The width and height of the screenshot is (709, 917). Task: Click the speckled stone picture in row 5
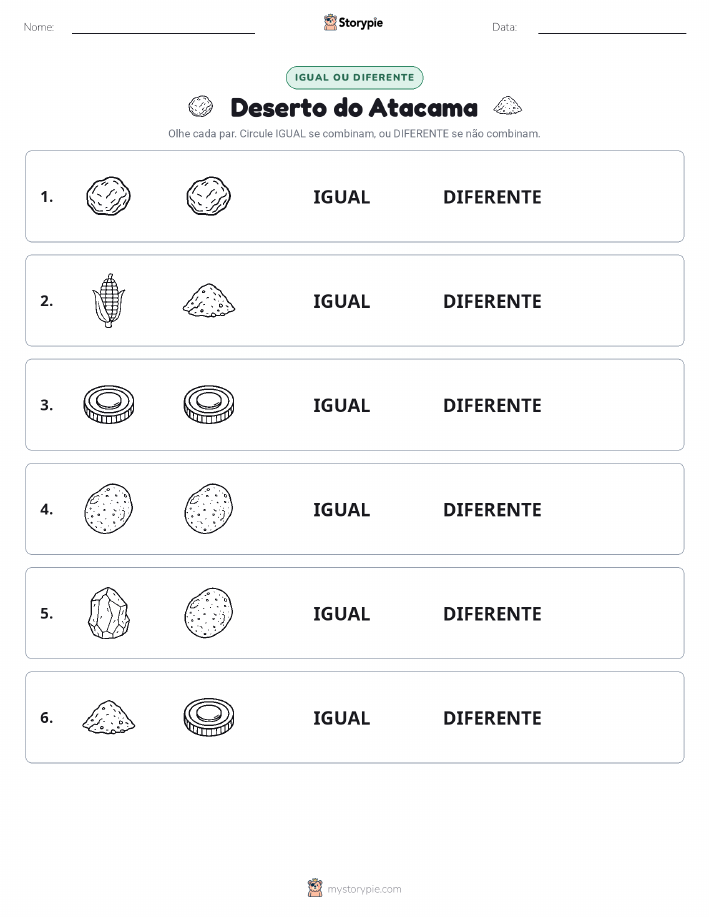pyautogui.click(x=209, y=613)
